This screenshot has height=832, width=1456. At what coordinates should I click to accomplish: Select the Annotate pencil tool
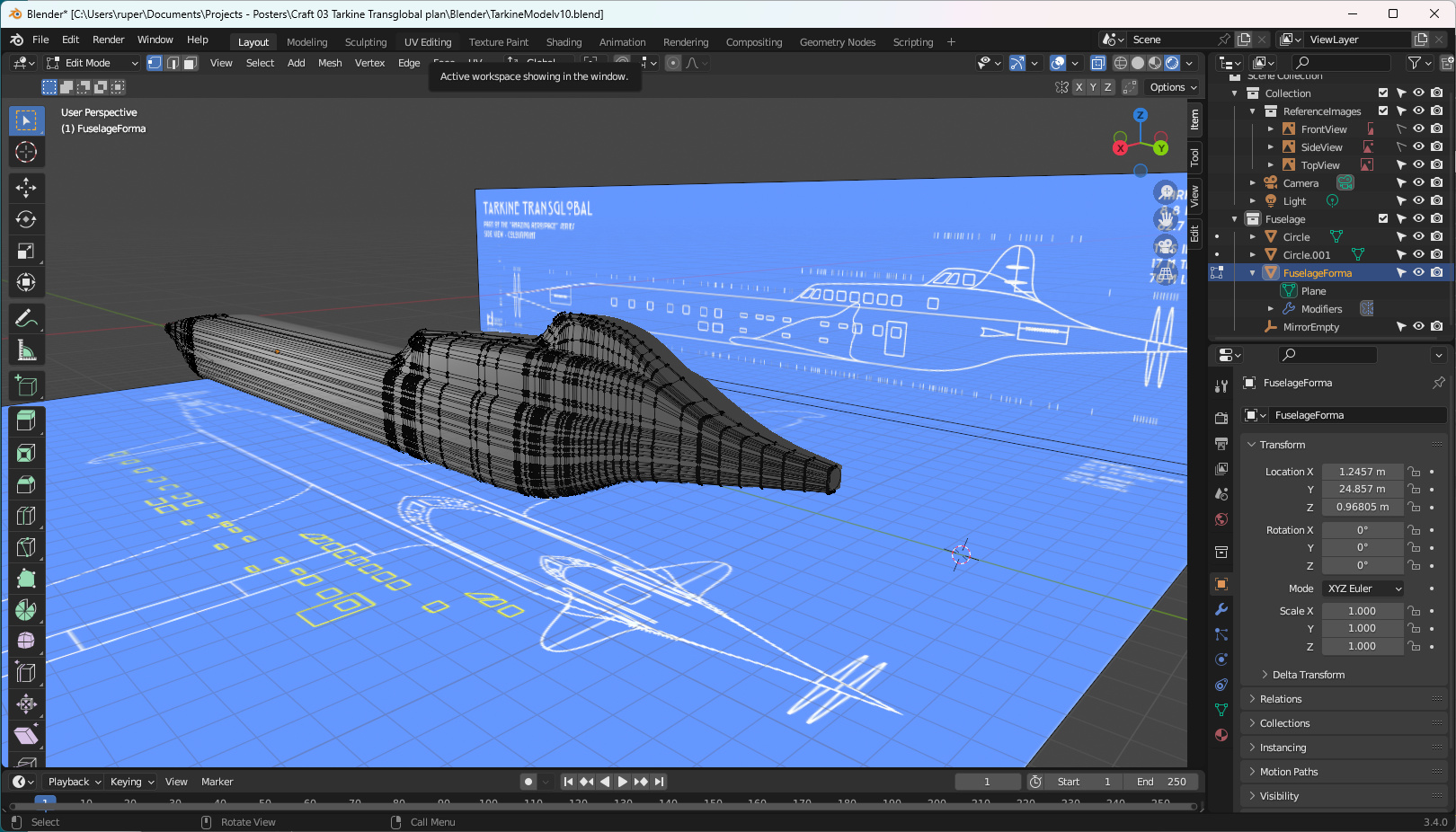[26, 319]
